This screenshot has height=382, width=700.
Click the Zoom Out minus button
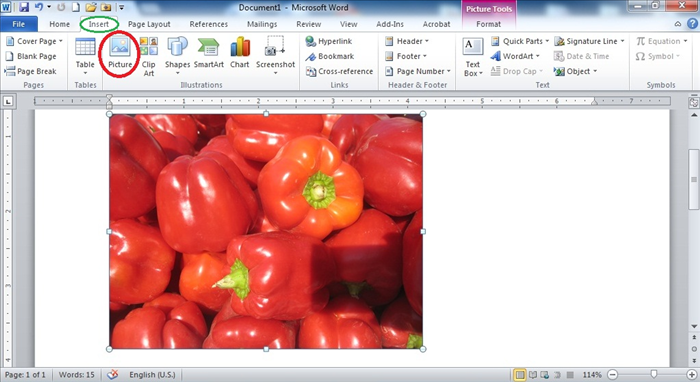tap(612, 375)
